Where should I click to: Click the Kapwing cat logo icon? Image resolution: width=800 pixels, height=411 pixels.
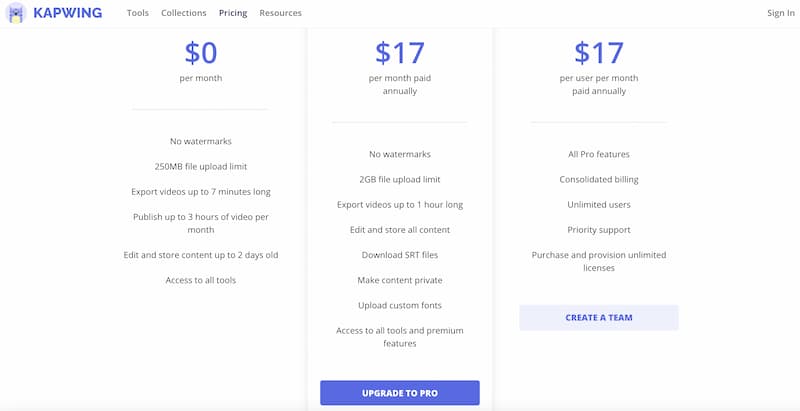pos(16,14)
